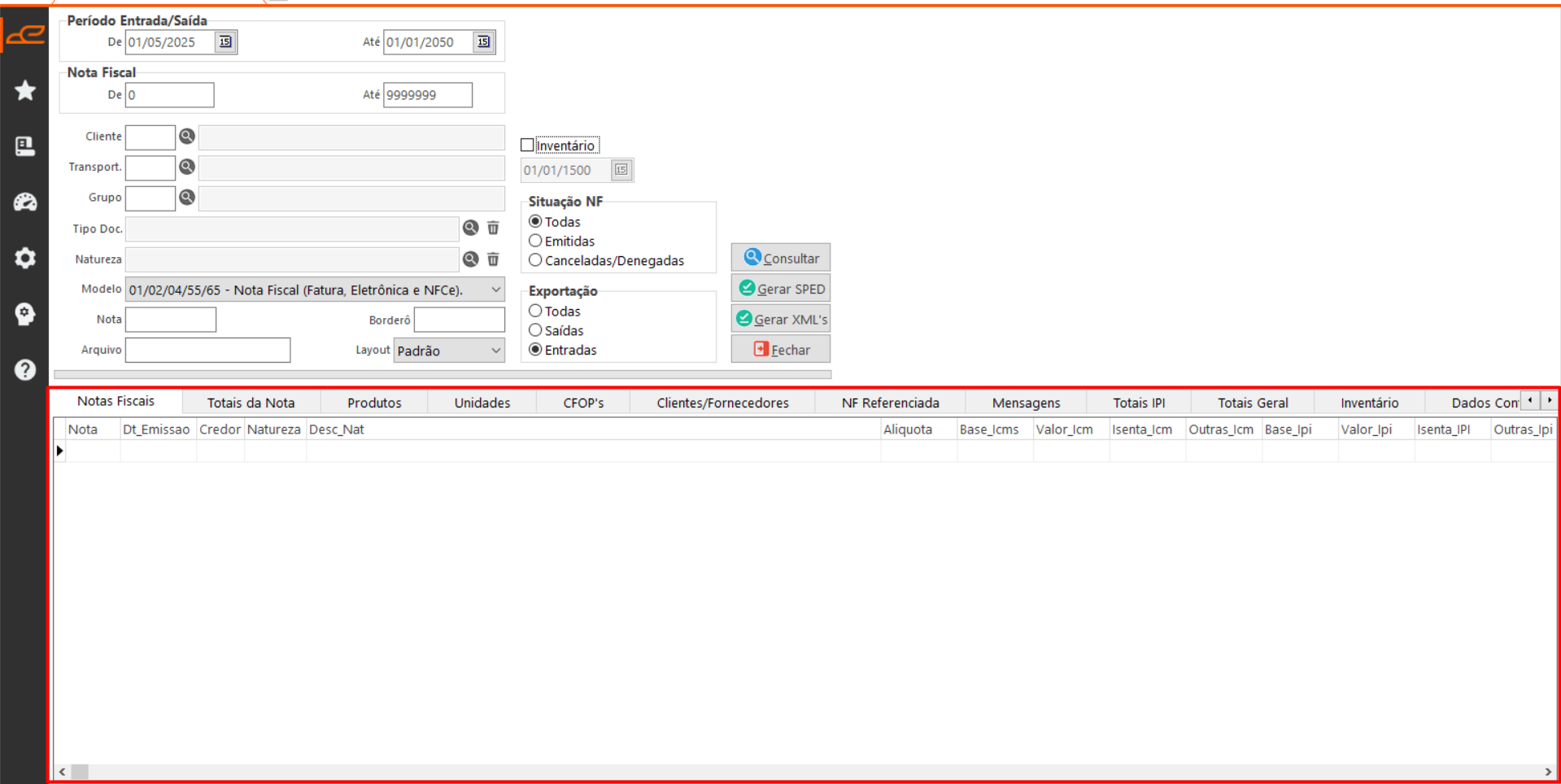Search Natureza using the magnifier icon
This screenshot has width=1561, height=784.
coord(470,259)
